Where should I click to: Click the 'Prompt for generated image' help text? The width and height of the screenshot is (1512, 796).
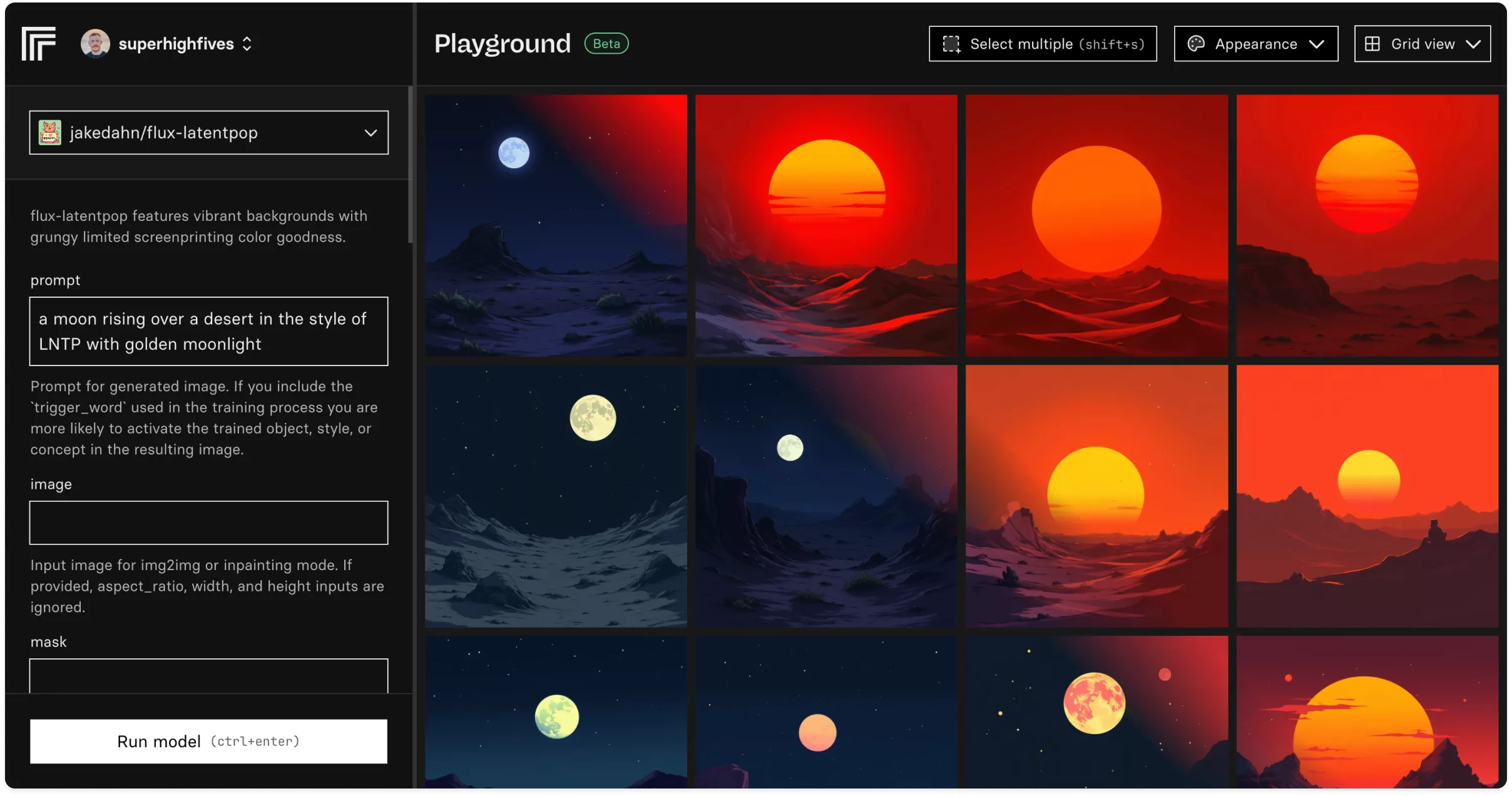pos(204,418)
